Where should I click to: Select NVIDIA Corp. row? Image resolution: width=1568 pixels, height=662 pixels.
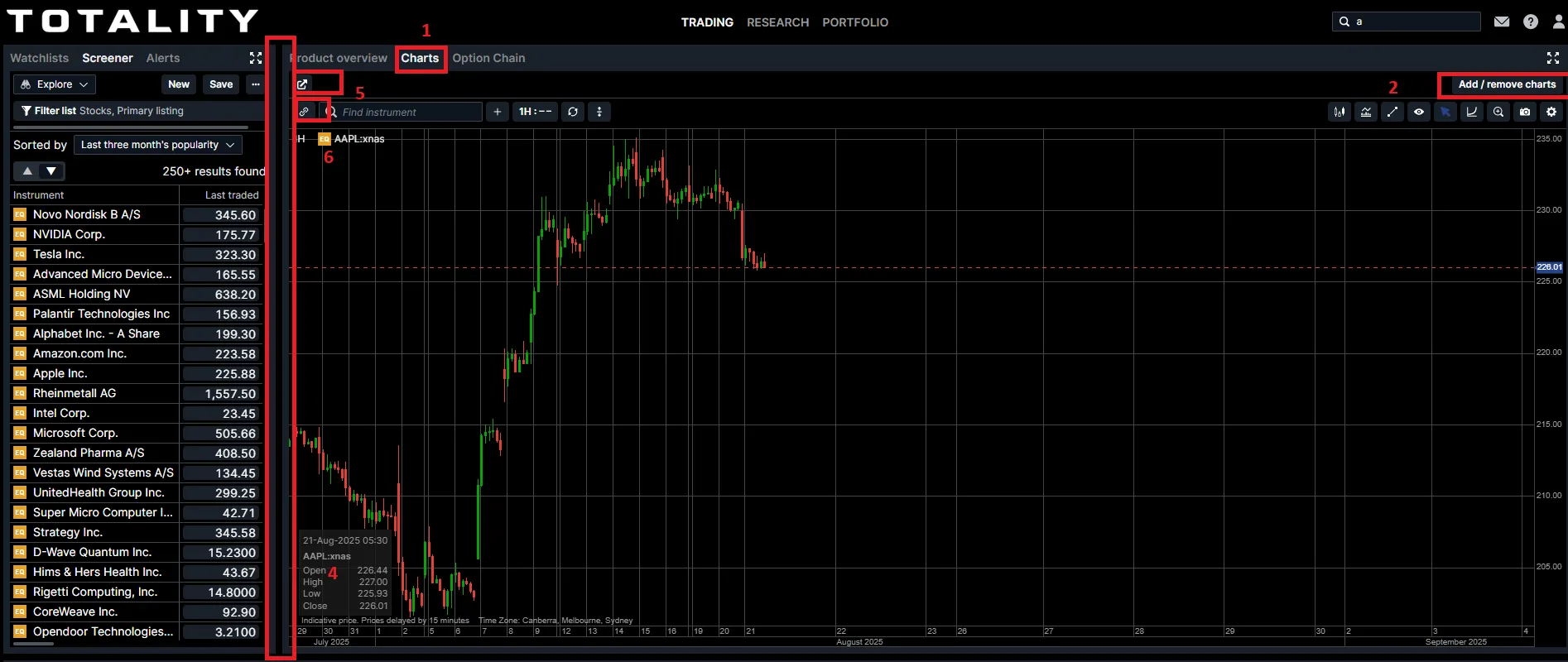tap(137, 234)
